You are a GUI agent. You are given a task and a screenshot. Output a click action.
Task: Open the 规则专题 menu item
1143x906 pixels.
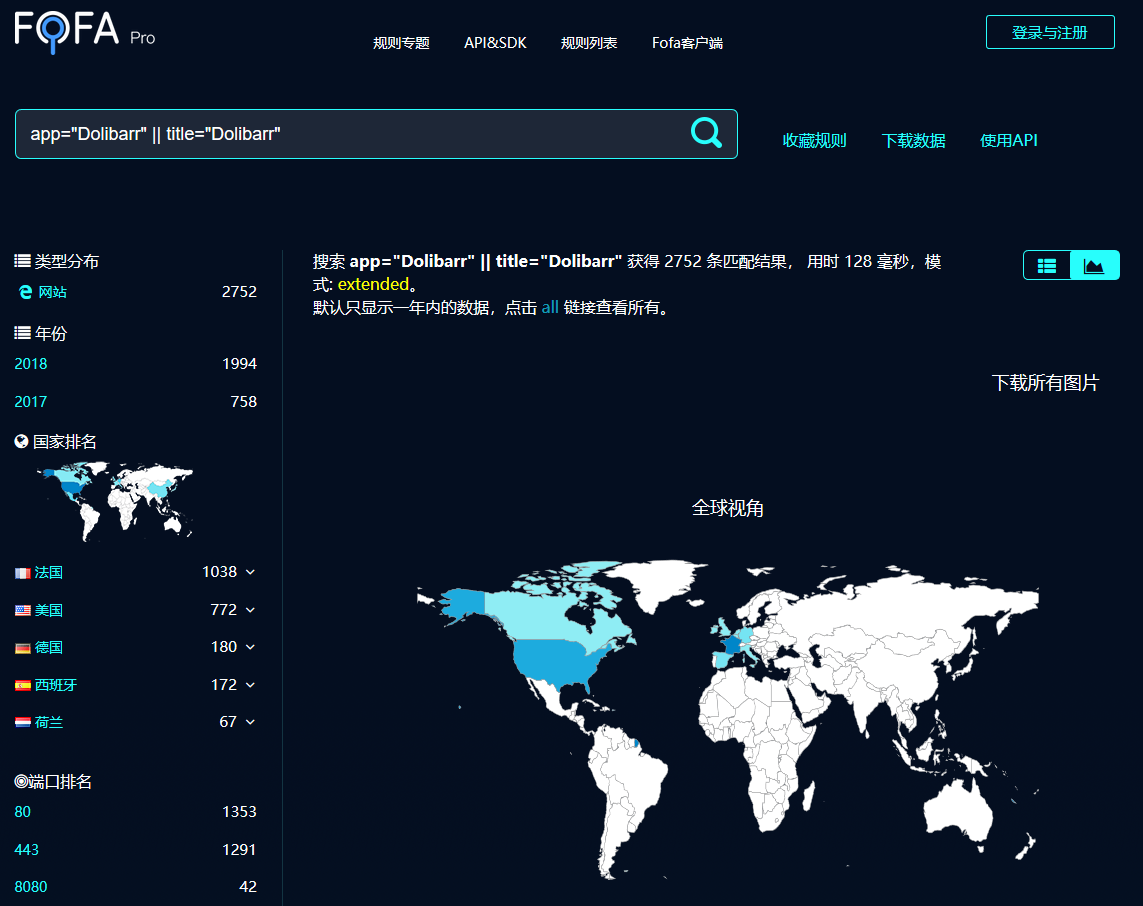click(401, 43)
